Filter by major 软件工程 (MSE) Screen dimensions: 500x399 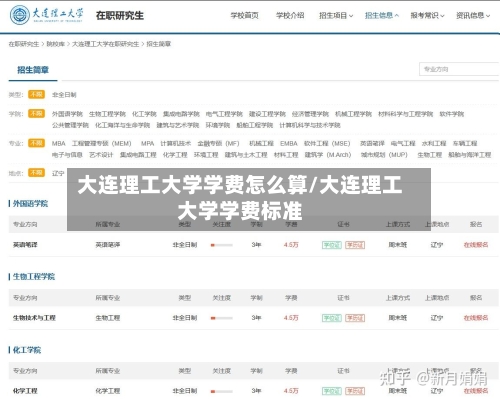point(327,144)
